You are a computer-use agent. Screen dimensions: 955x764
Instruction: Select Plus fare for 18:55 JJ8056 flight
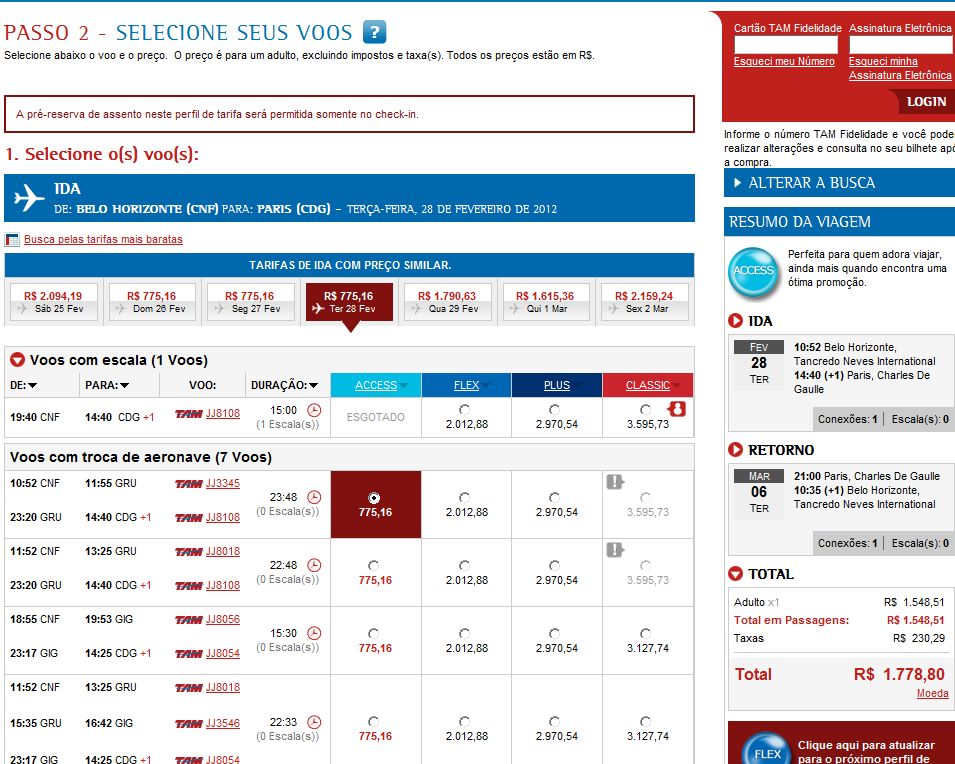coord(554,634)
